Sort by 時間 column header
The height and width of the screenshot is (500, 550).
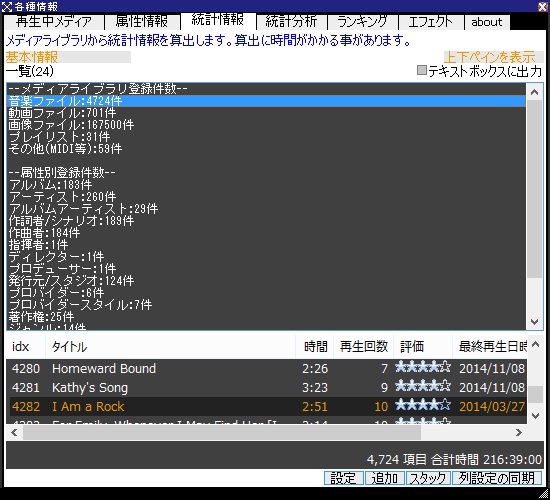tap(315, 347)
